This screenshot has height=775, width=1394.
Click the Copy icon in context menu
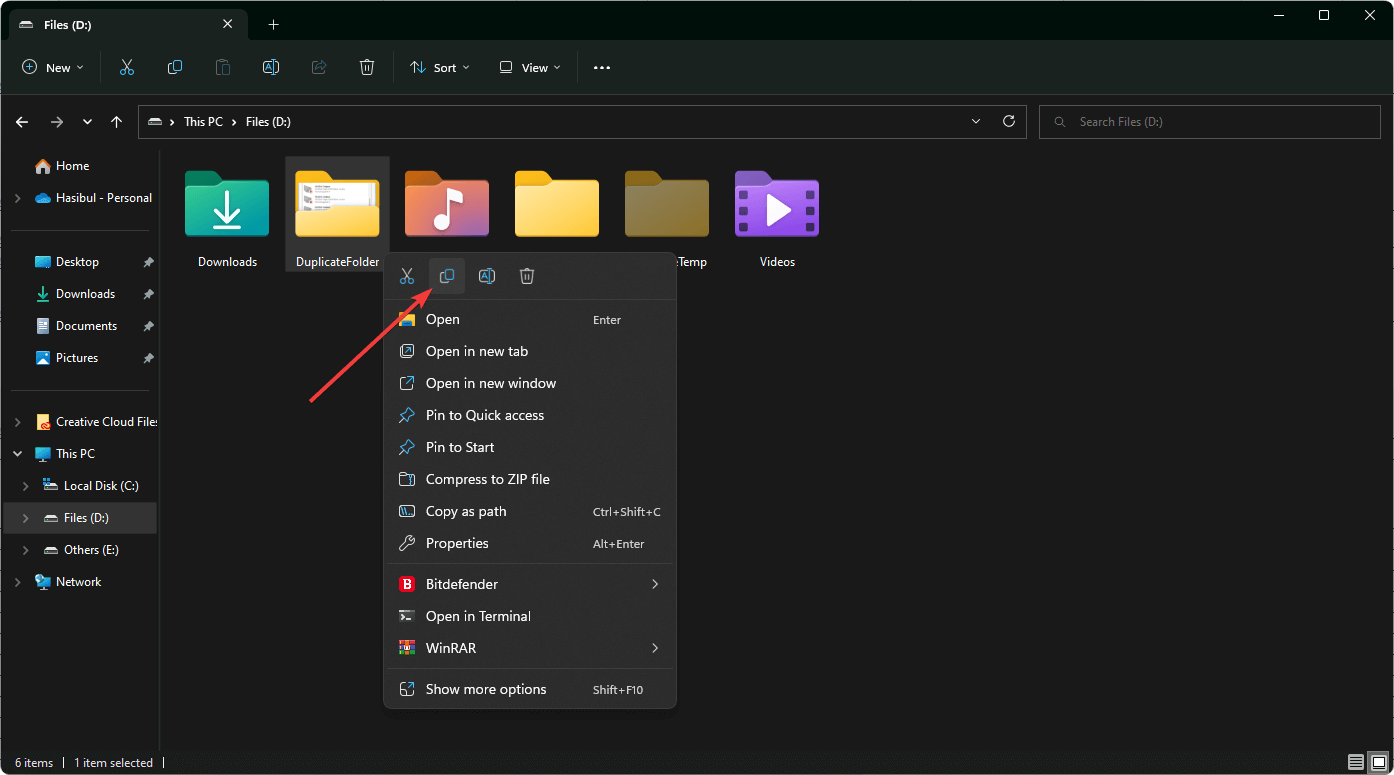(x=447, y=276)
